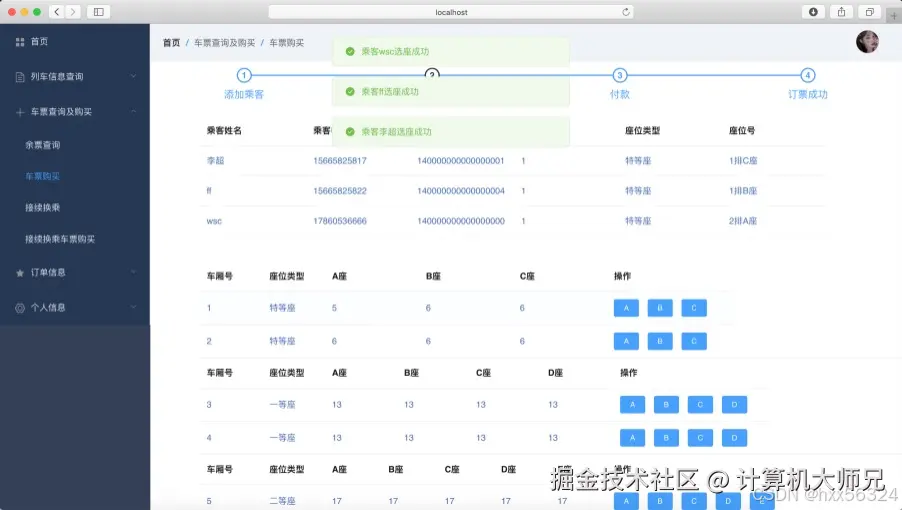Click passenger name wsc

(x=214, y=221)
